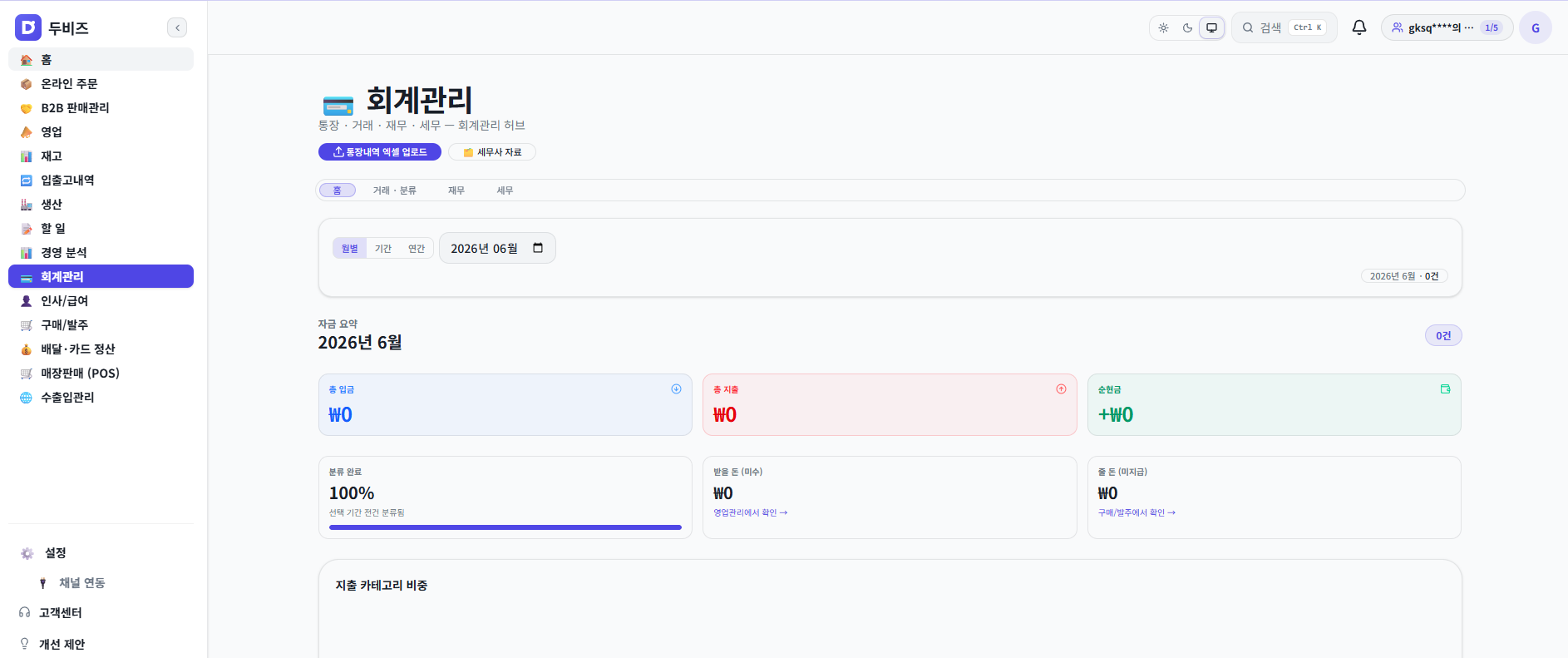Click down-arrow icon on 총 입금 card
Viewport: 1568px width, 658px height.
coord(676,388)
